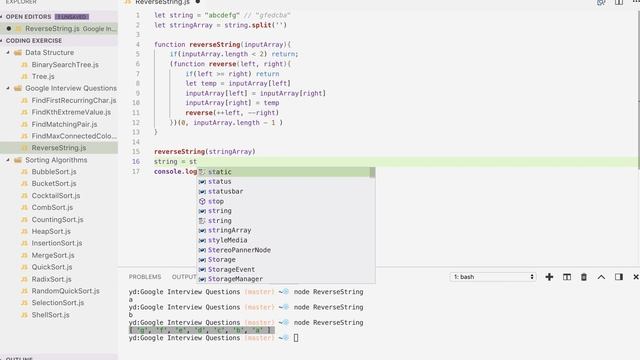Click the Data Structure folder icon
Viewport: 640px width, 360px height.
(x=18, y=53)
